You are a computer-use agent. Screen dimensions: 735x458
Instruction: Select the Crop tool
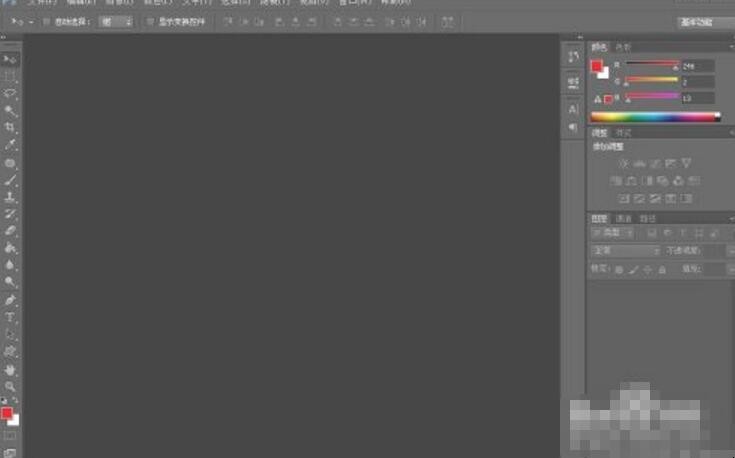coord(10,128)
